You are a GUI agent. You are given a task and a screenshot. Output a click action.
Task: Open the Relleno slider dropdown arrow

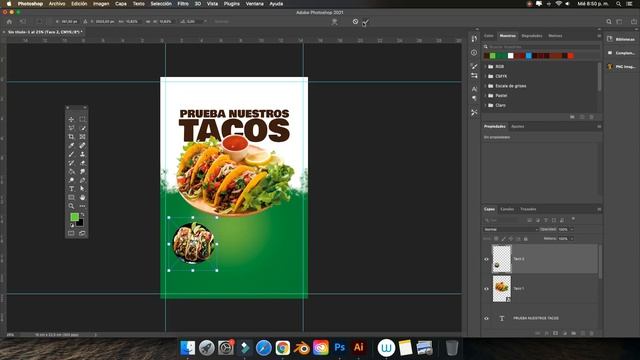[x=571, y=239]
